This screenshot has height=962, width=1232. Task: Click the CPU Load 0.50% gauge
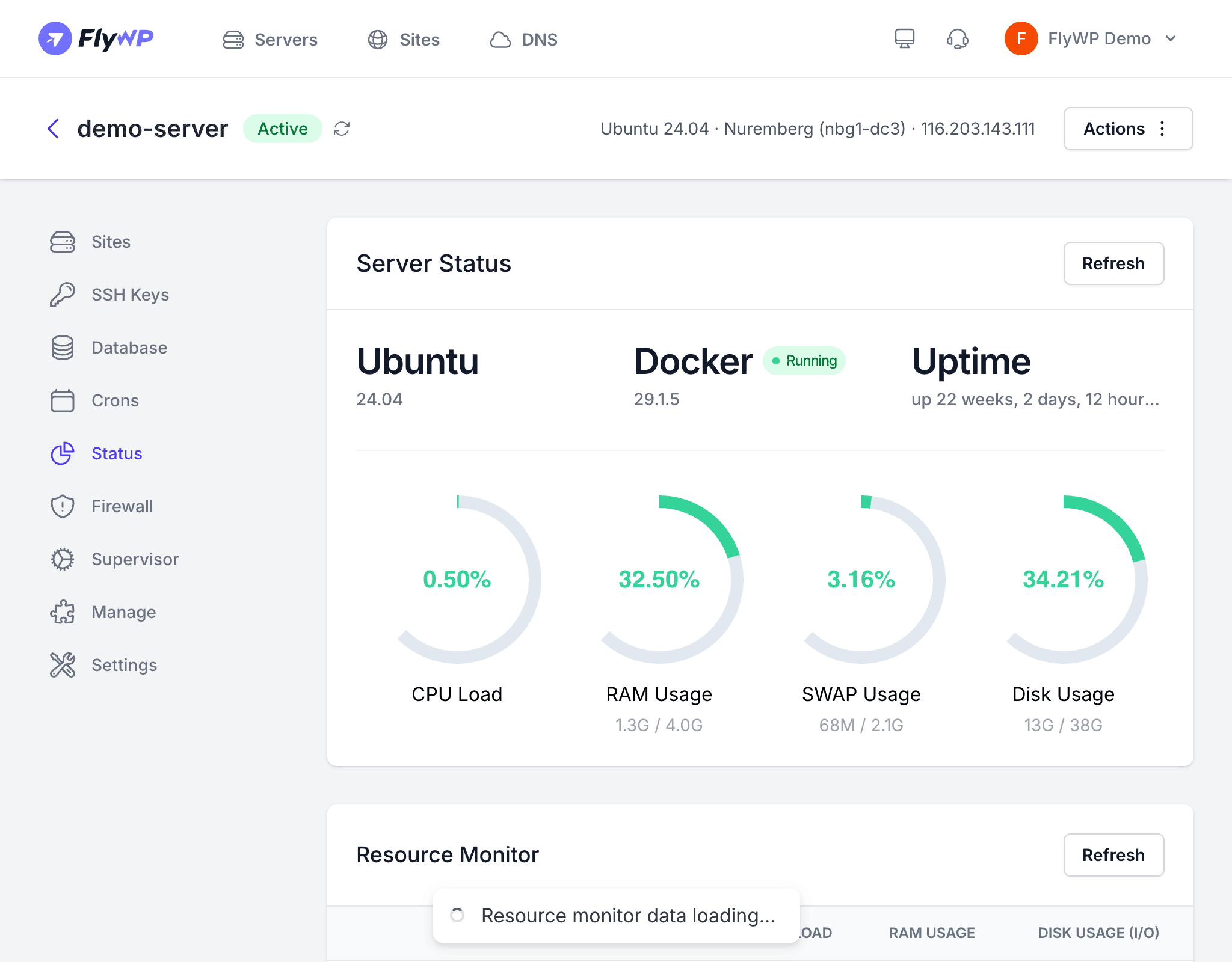click(x=457, y=580)
